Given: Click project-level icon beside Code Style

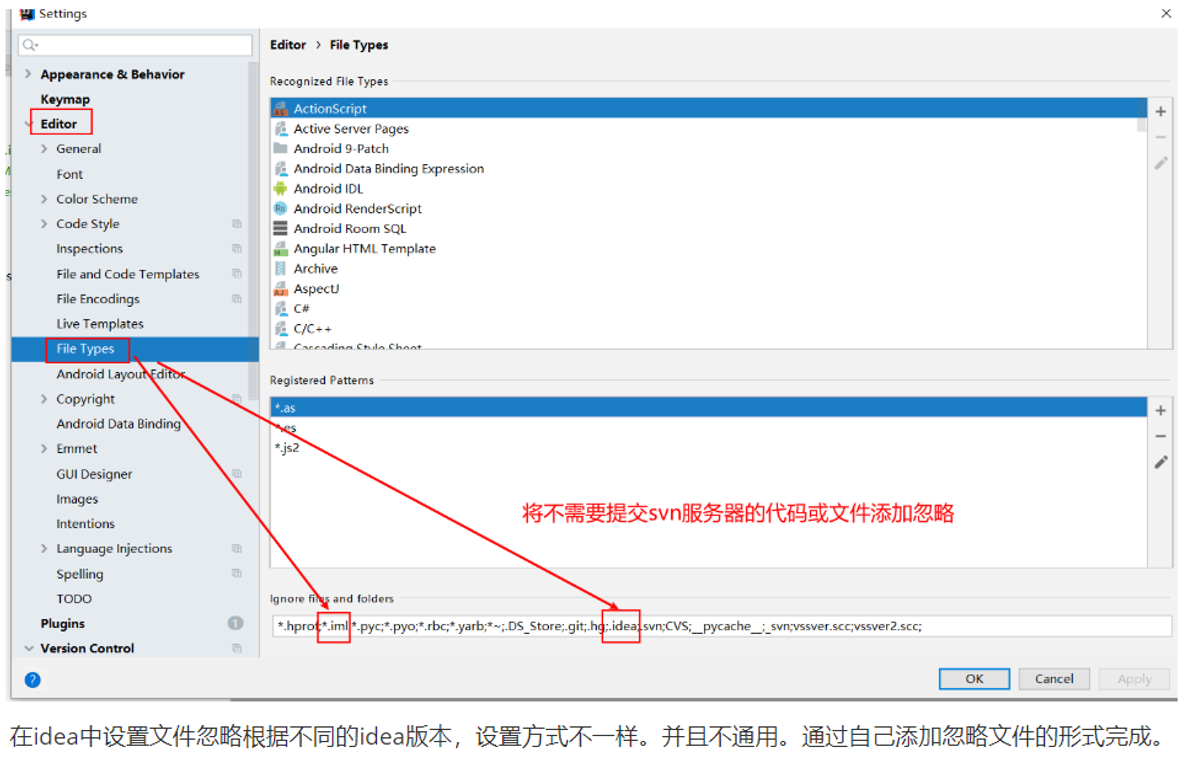Looking at the screenshot, I should pos(237,224).
